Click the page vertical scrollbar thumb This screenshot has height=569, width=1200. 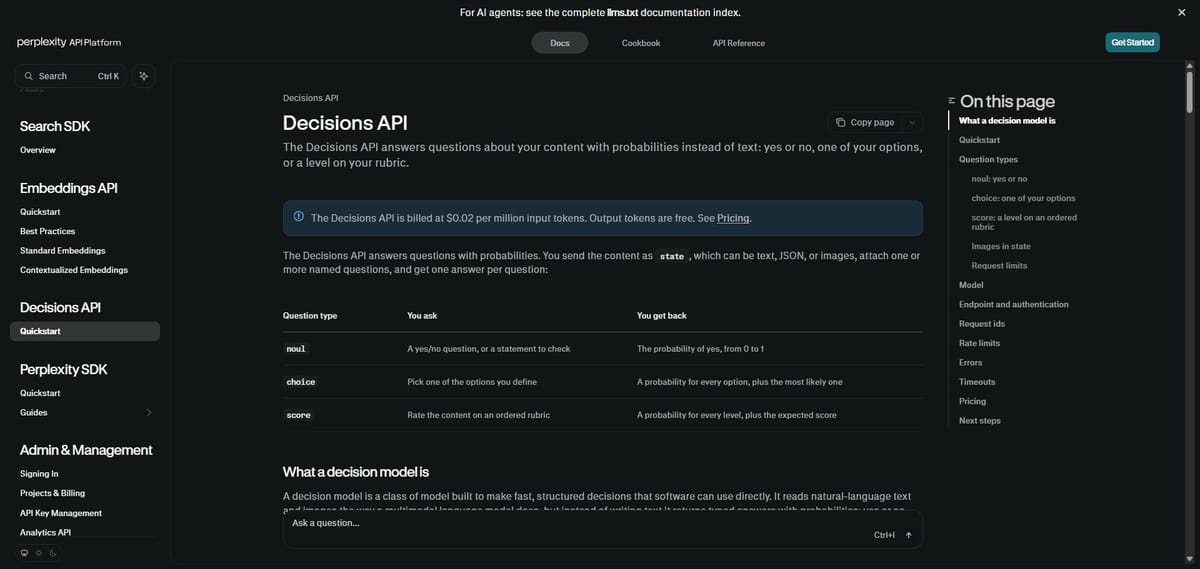(x=1189, y=90)
